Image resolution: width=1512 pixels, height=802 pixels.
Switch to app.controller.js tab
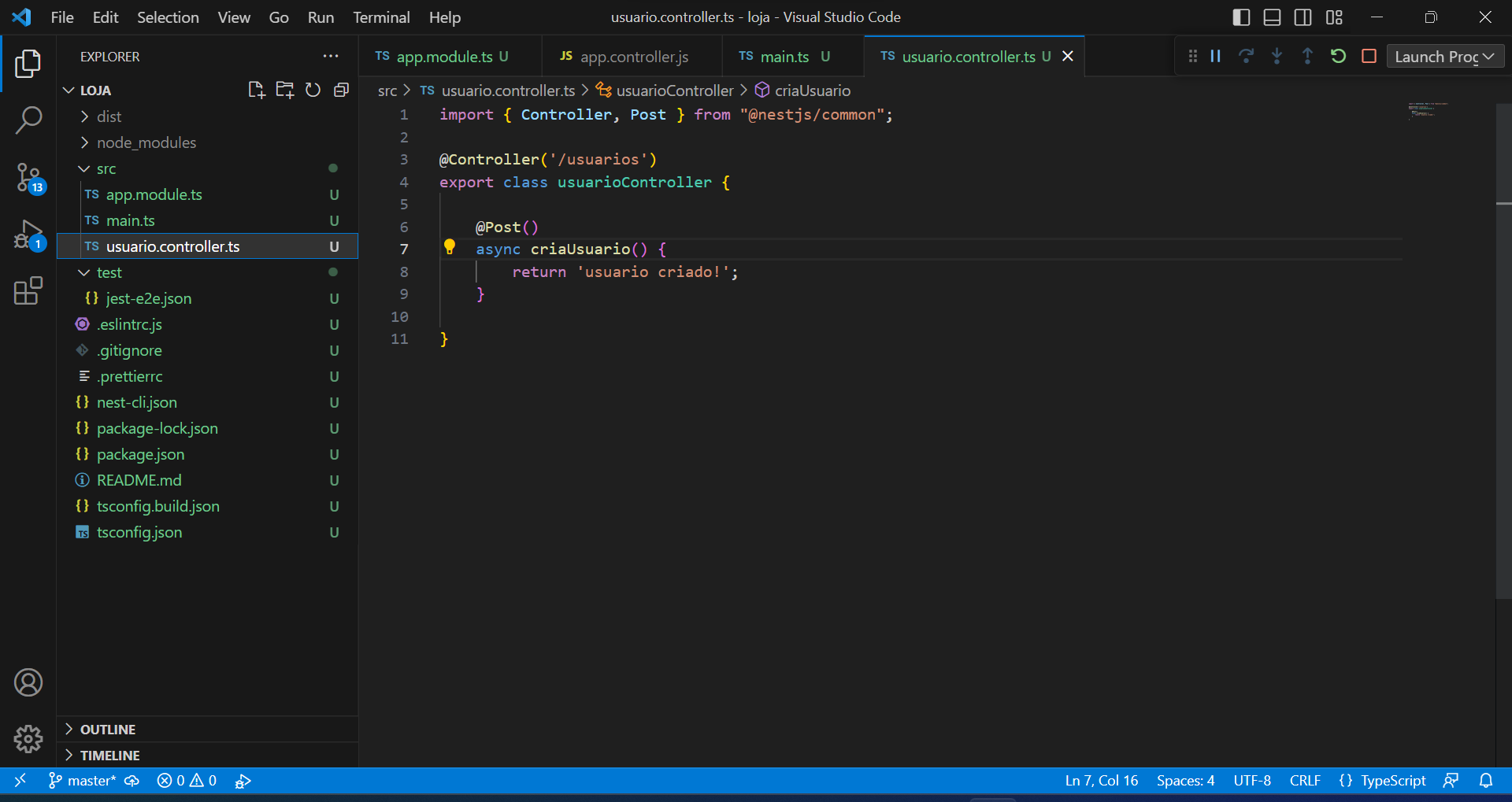632,56
